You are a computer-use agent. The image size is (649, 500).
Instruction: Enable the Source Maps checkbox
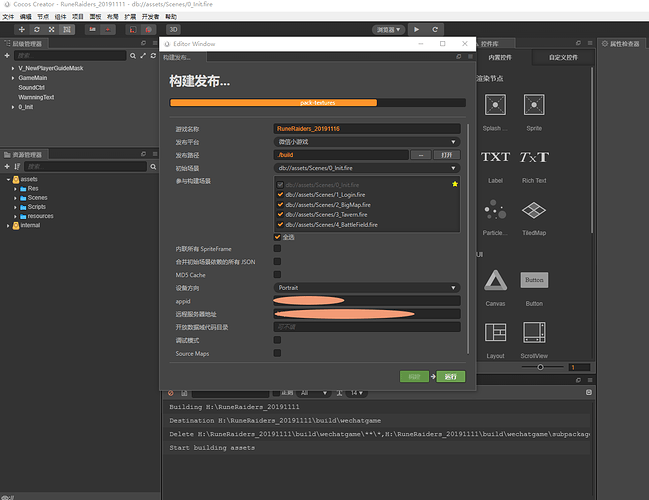tap(277, 353)
